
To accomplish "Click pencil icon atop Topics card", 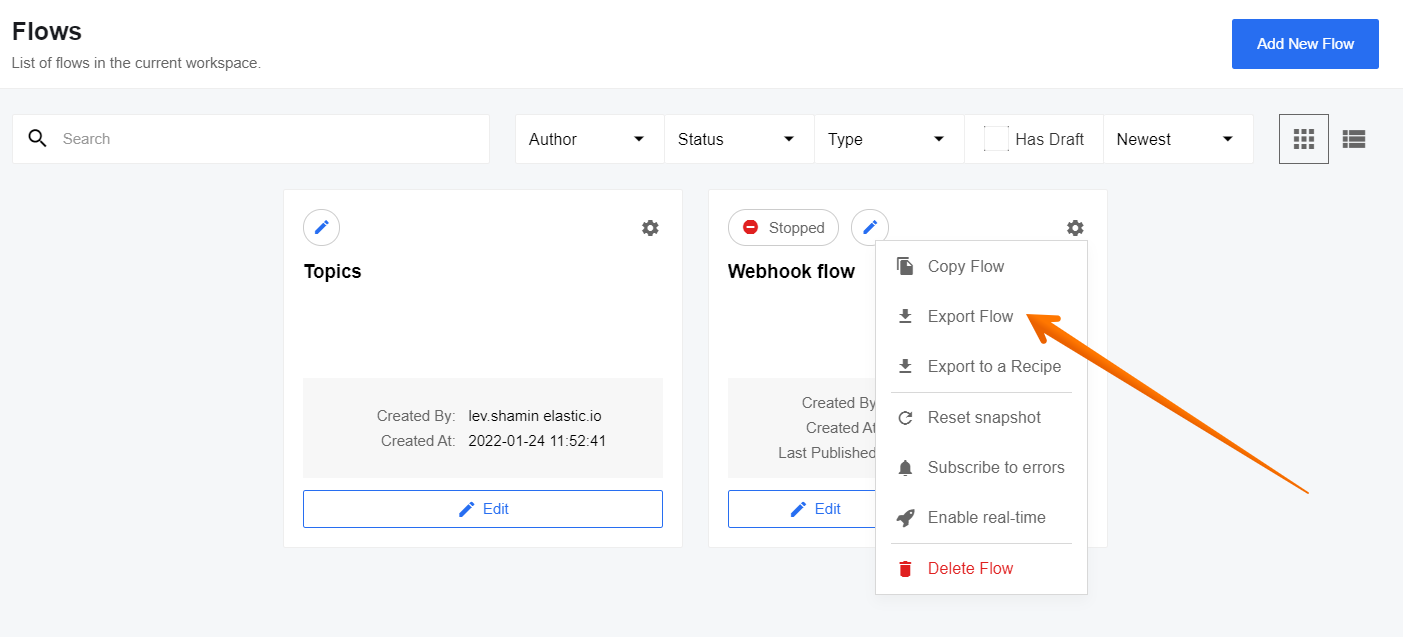I will point(321,227).
